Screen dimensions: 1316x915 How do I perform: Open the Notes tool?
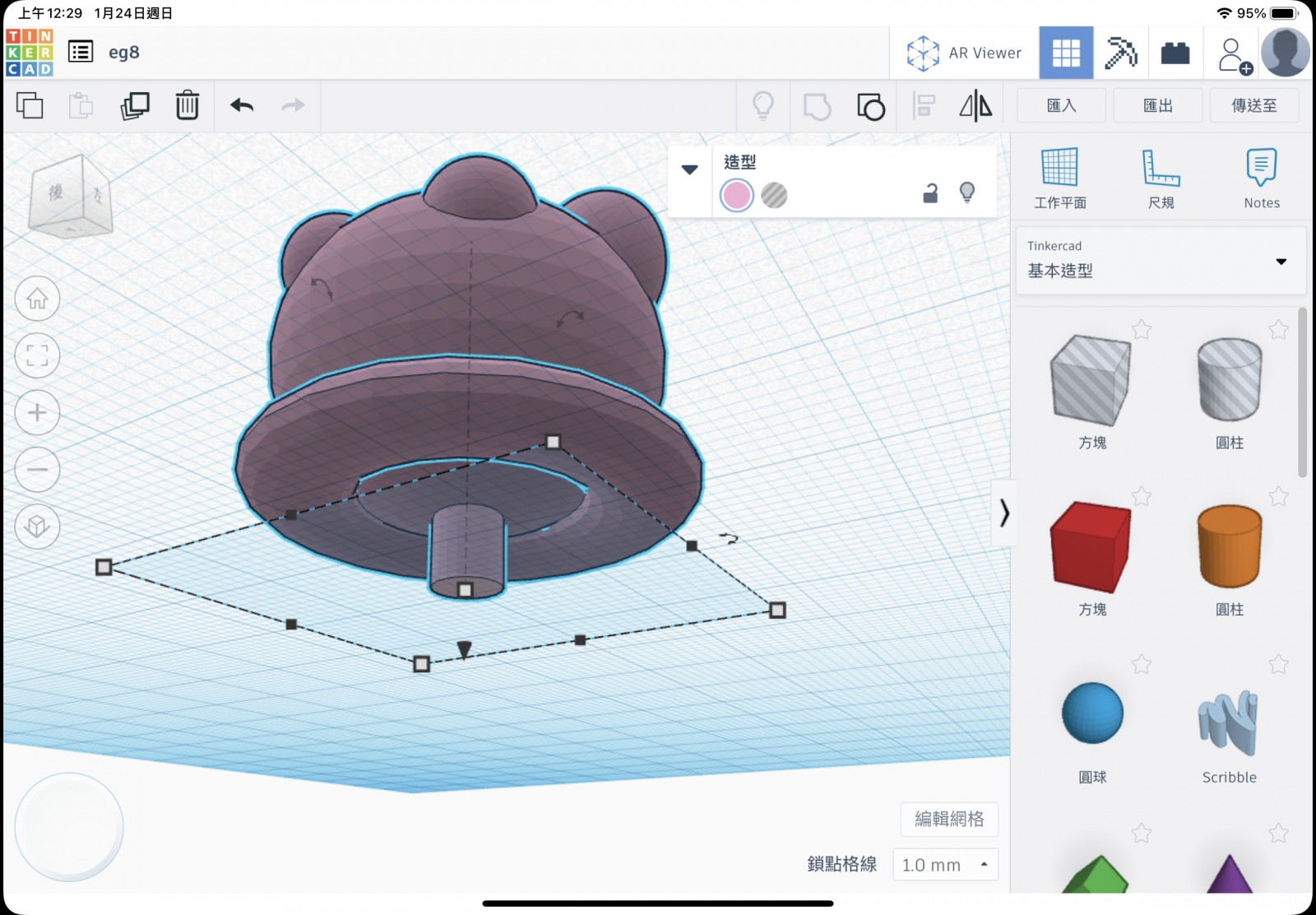click(1262, 179)
